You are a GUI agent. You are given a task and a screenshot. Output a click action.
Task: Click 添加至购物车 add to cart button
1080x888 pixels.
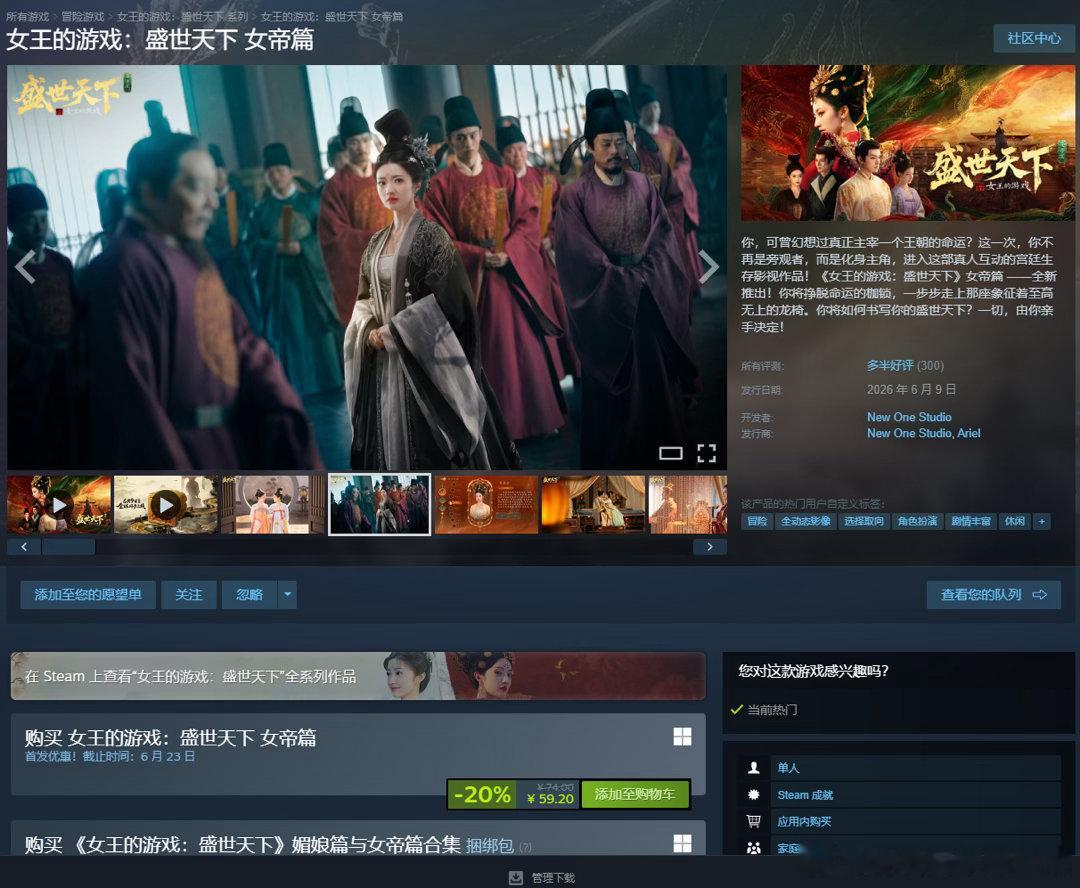(634, 794)
